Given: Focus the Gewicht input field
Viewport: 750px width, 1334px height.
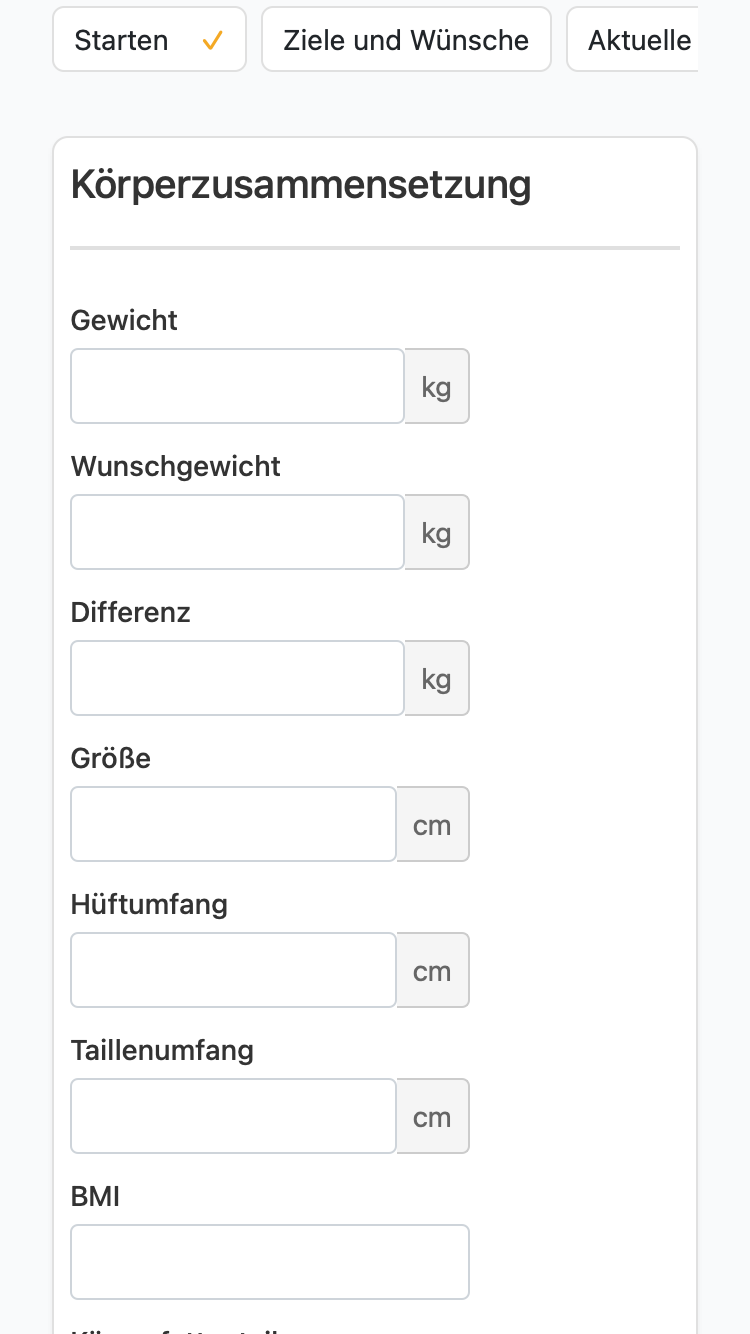Looking at the screenshot, I should click(x=238, y=386).
